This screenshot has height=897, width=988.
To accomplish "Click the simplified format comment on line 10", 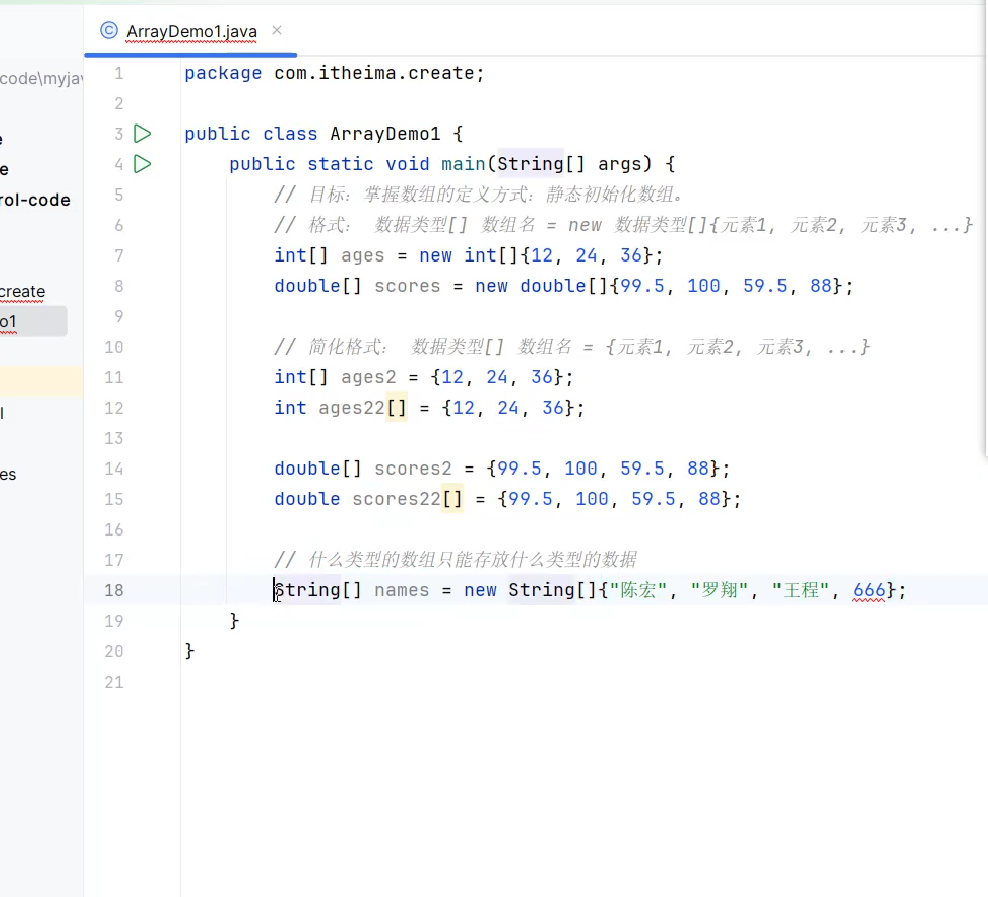I will click(x=572, y=346).
